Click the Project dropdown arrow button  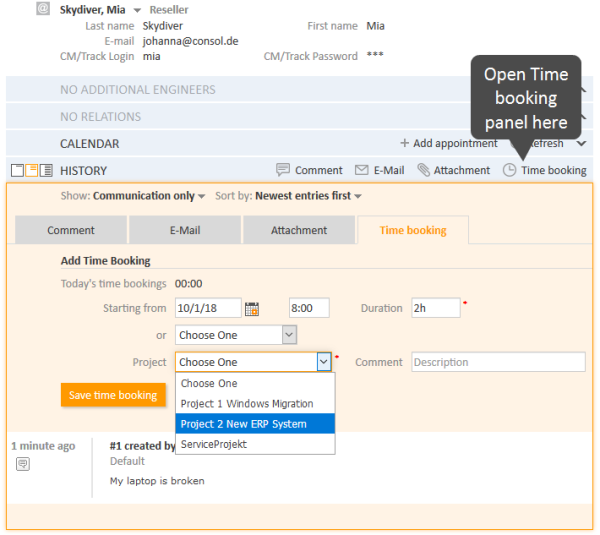click(324, 362)
